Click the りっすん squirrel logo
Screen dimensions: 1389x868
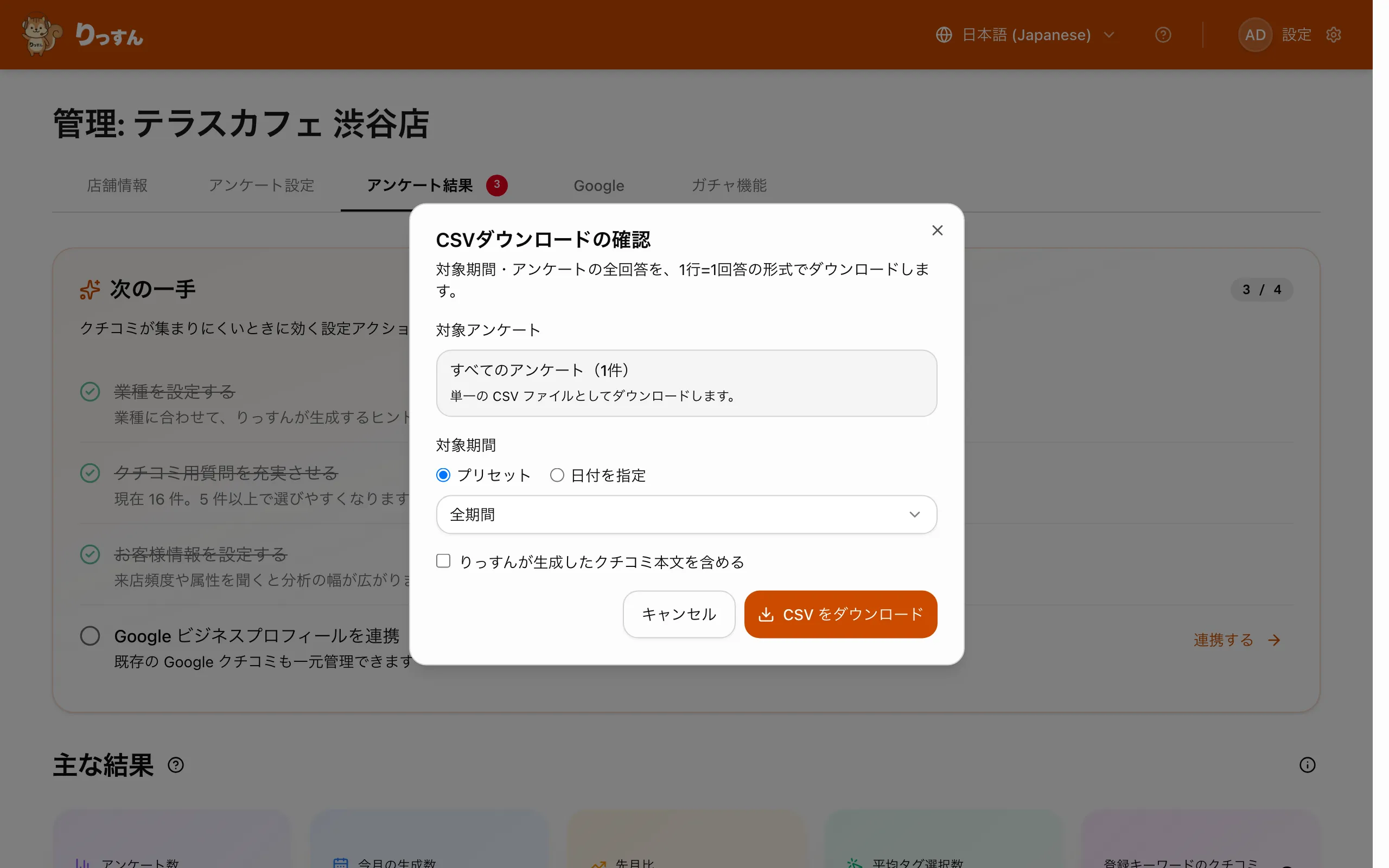[x=41, y=35]
